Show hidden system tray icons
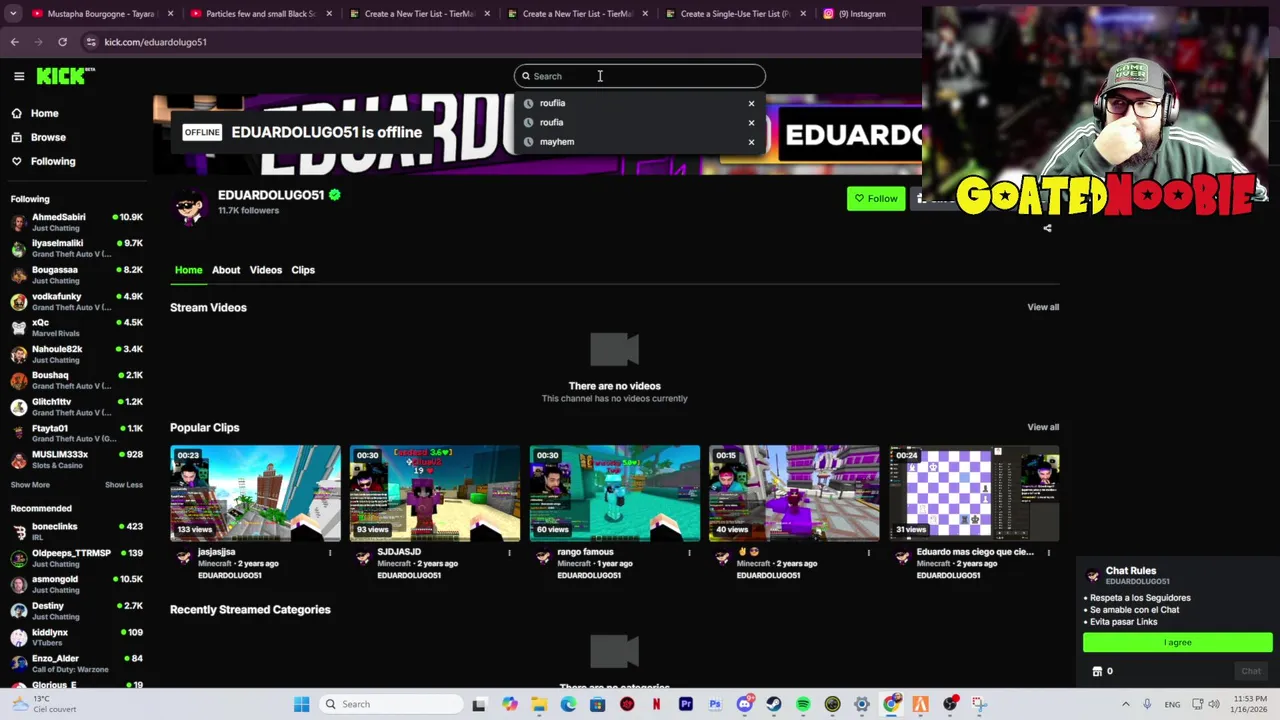The image size is (1280, 720). (x=1125, y=704)
